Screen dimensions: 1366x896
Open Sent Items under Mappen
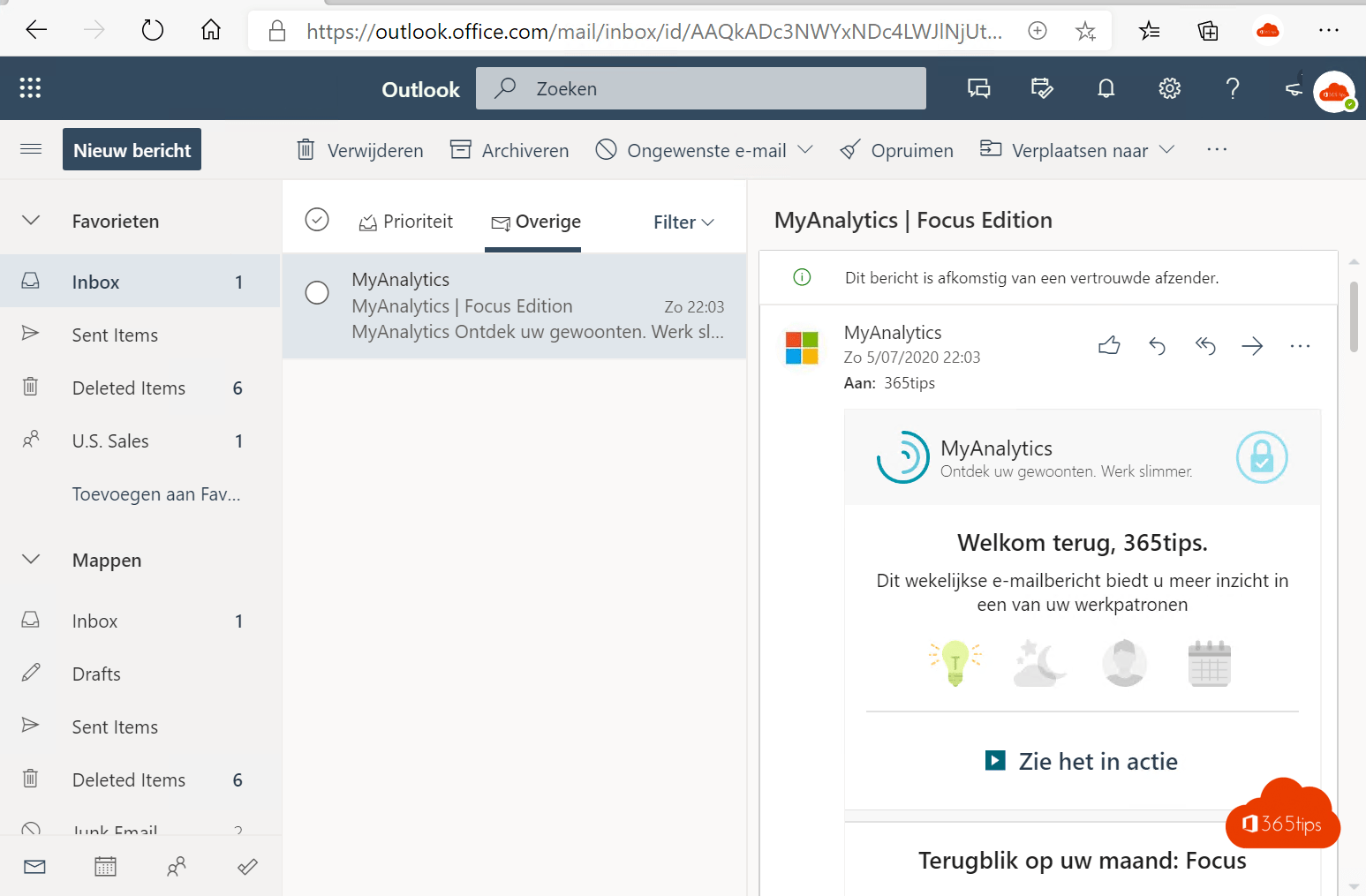tap(140, 727)
